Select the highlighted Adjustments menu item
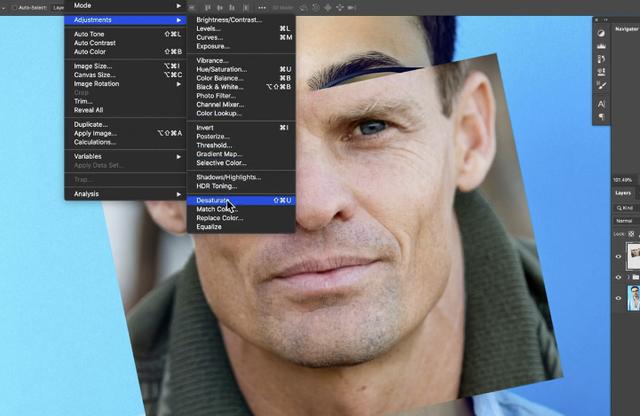 click(125, 20)
